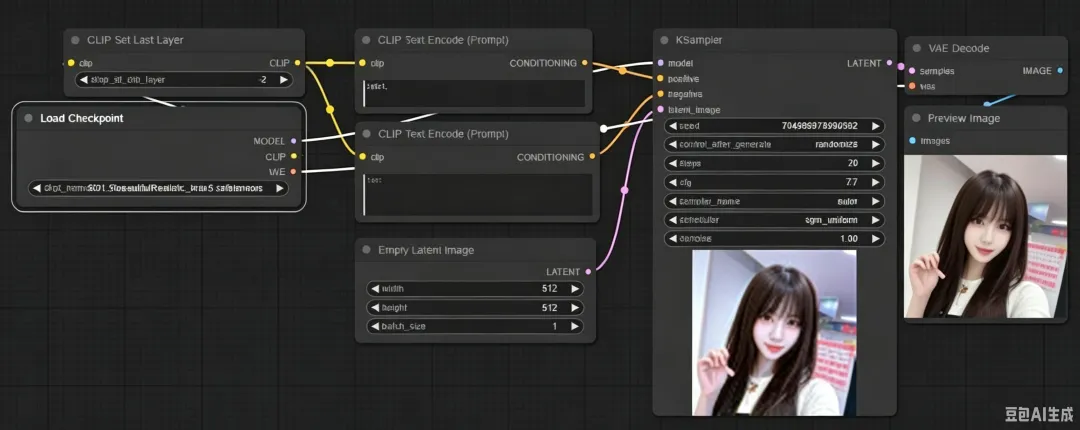Decrease the steps value with left arrow

pos(672,164)
